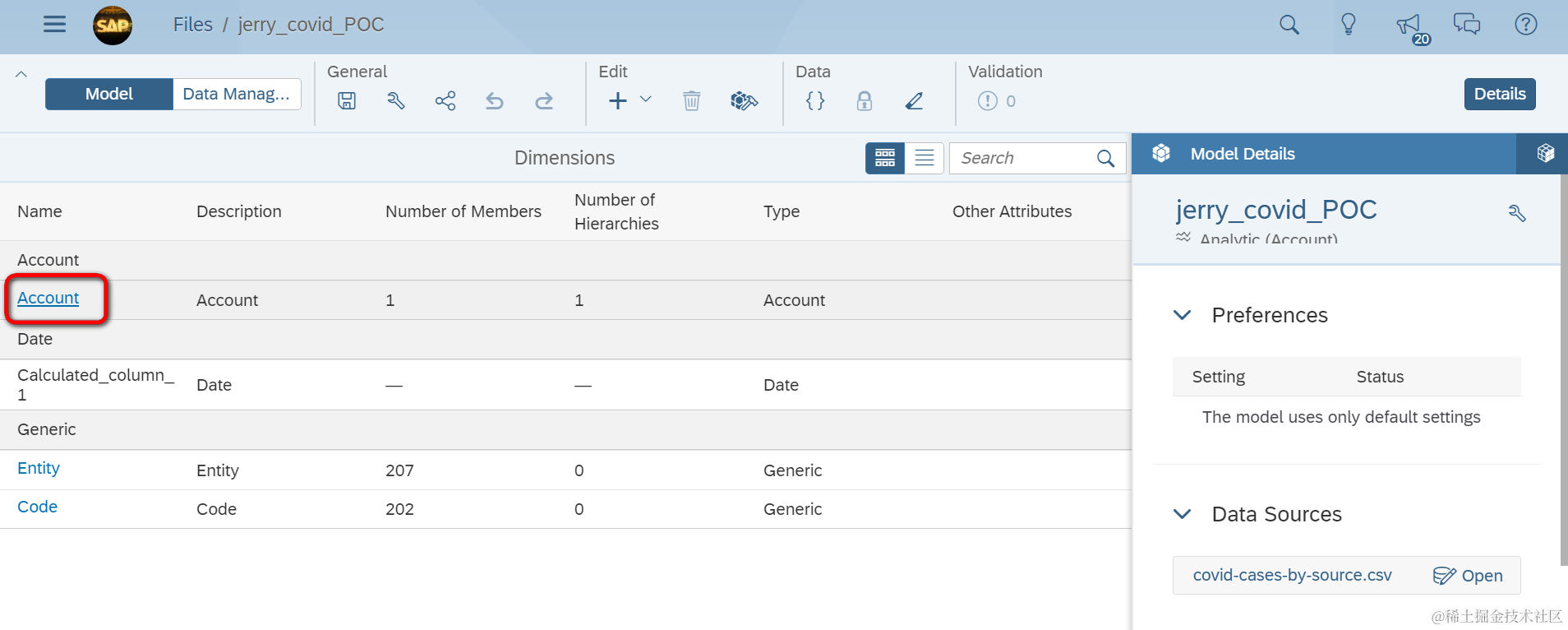This screenshot has width=1568, height=630.
Task: Open model preferences wrench in toolbar
Action: (396, 101)
